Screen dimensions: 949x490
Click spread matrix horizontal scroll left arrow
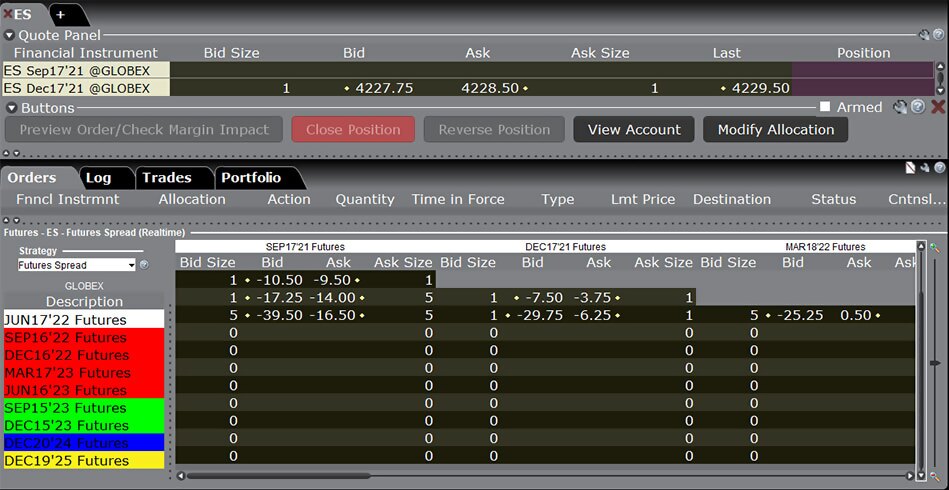(180, 476)
